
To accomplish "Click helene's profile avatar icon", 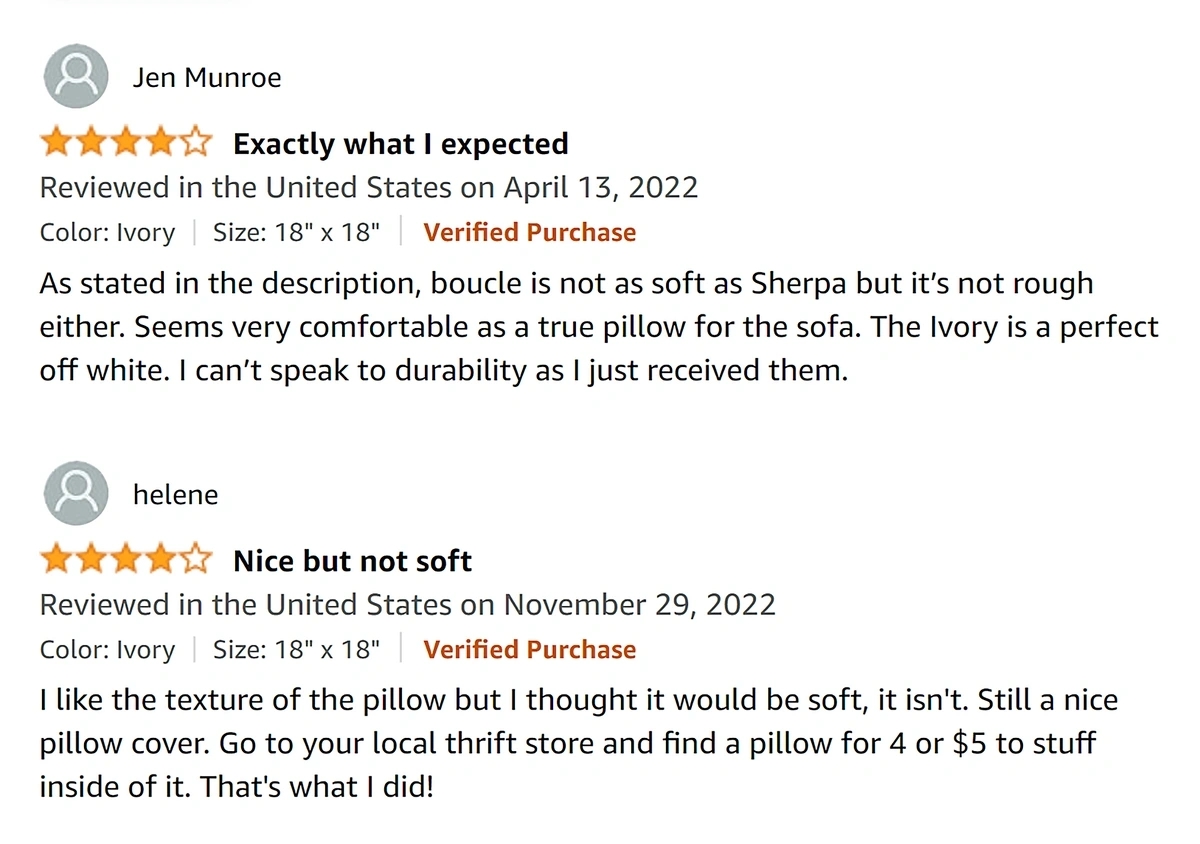I will 76,494.
